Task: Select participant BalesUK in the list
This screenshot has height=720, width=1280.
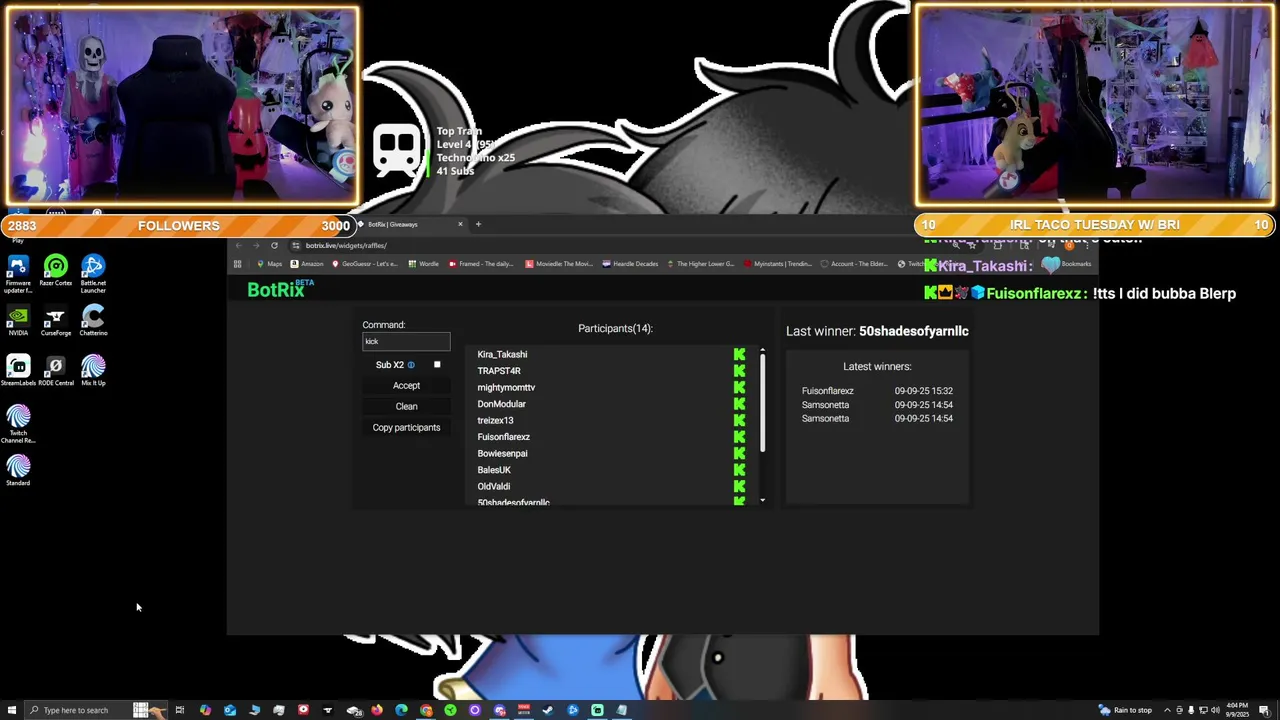Action: point(494,470)
